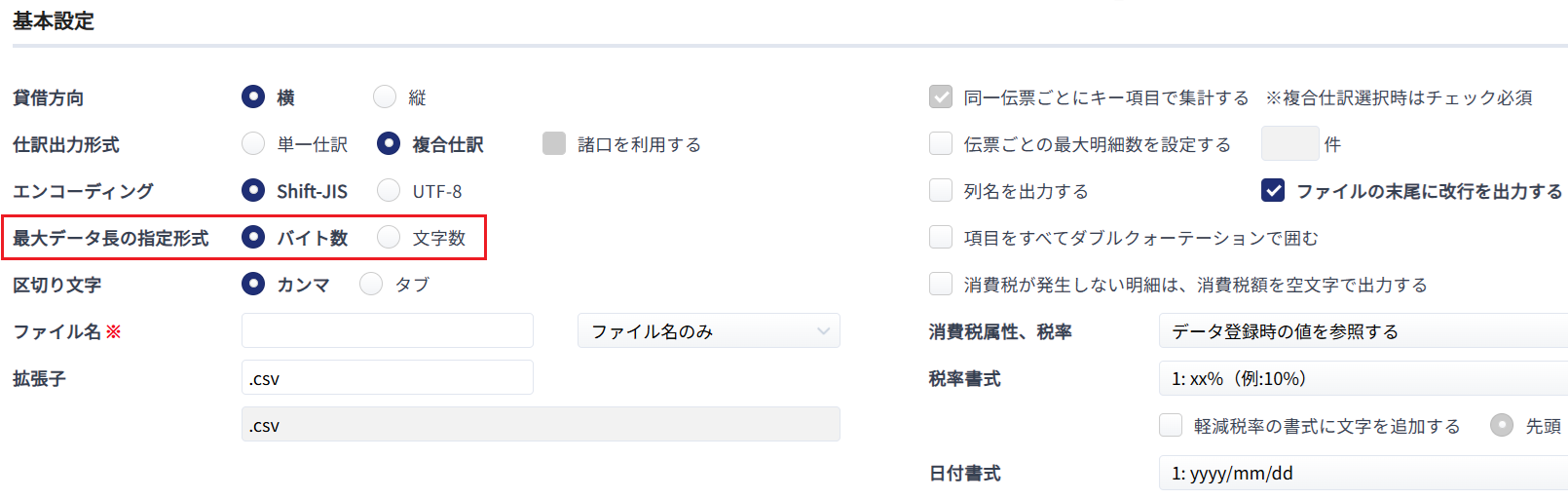Viewport: 1568px width, 499px height.
Task: Uncheck ファイルの末尾に改行を出力する
Action: pyautogui.click(x=1273, y=190)
